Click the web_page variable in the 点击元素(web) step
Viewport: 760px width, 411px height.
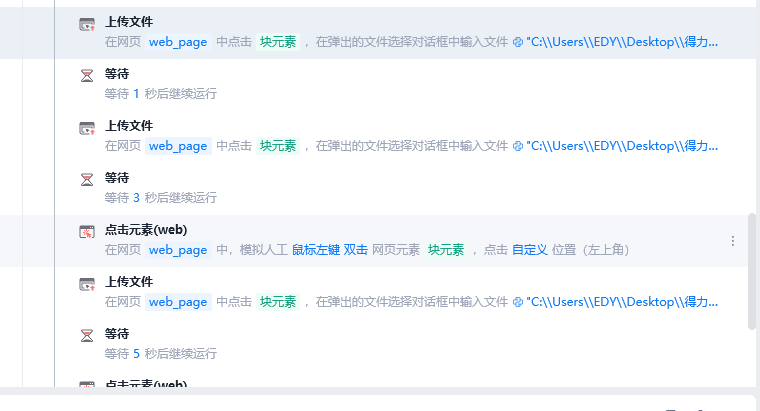pos(178,250)
